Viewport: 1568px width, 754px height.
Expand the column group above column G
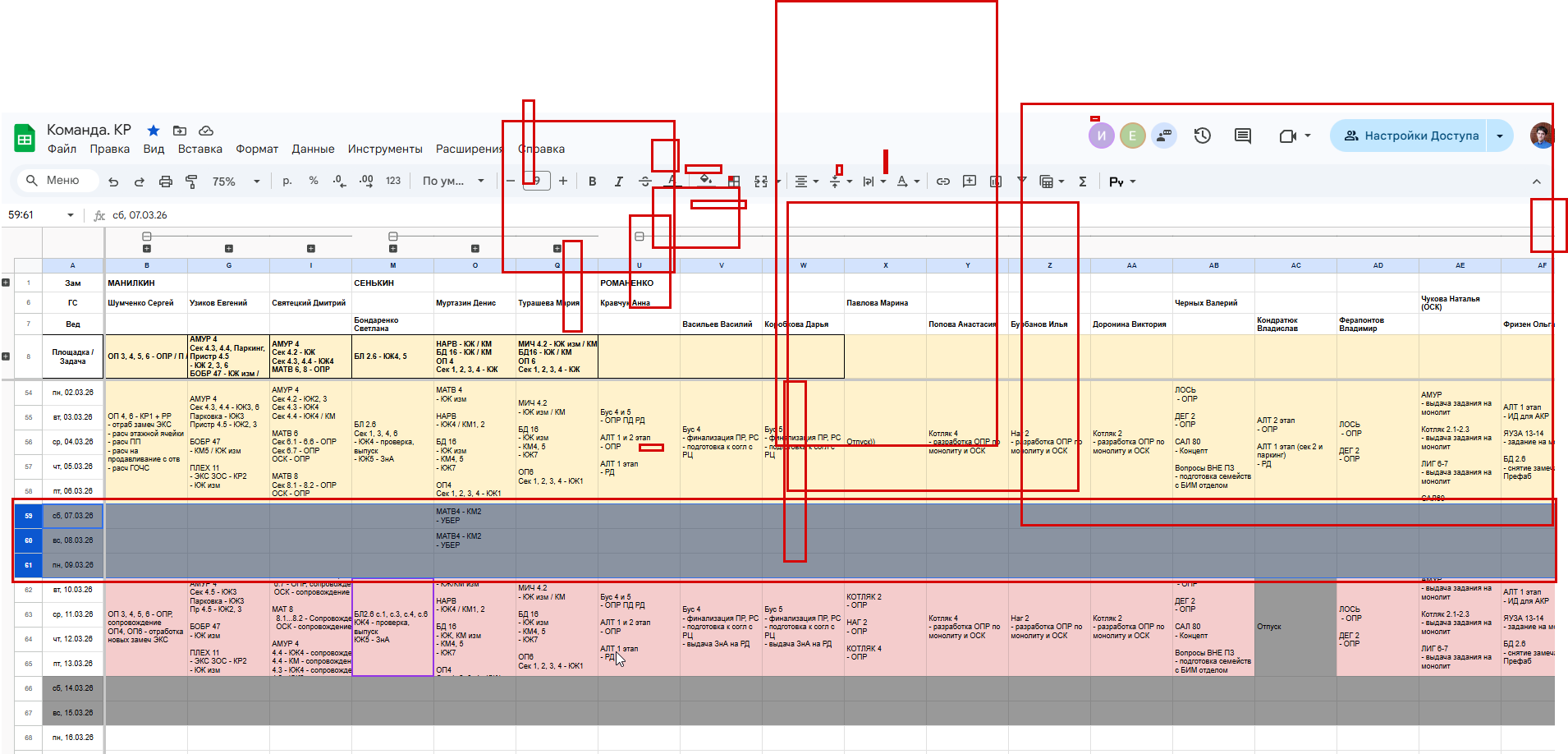pyautogui.click(x=229, y=248)
